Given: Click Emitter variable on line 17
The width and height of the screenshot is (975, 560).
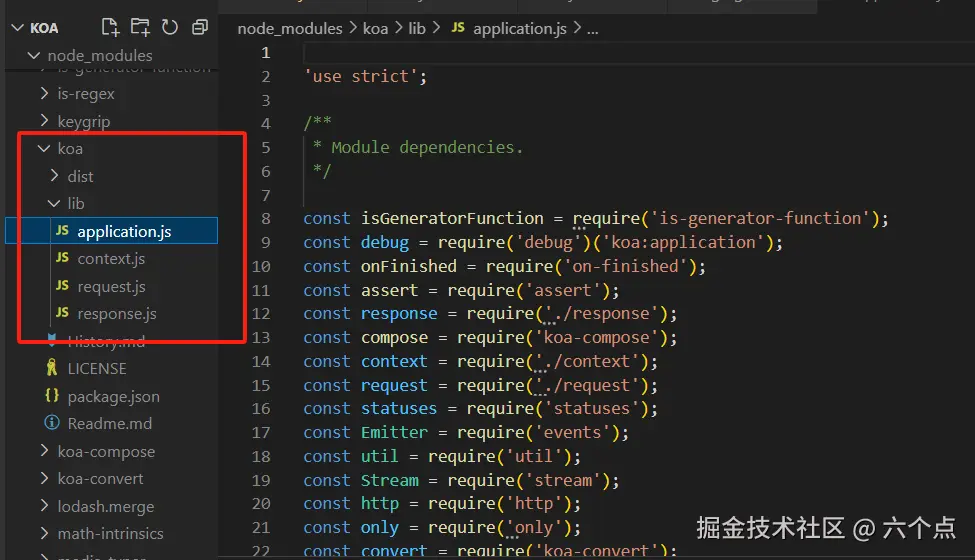Looking at the screenshot, I should pyautogui.click(x=394, y=433).
